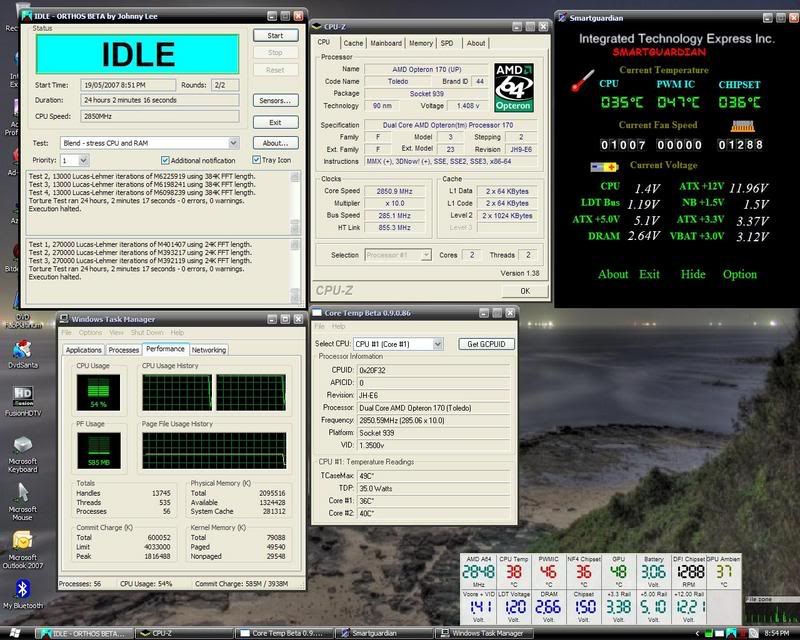
Task: Switch to the Applications tab in Task Manager
Action: point(84,350)
